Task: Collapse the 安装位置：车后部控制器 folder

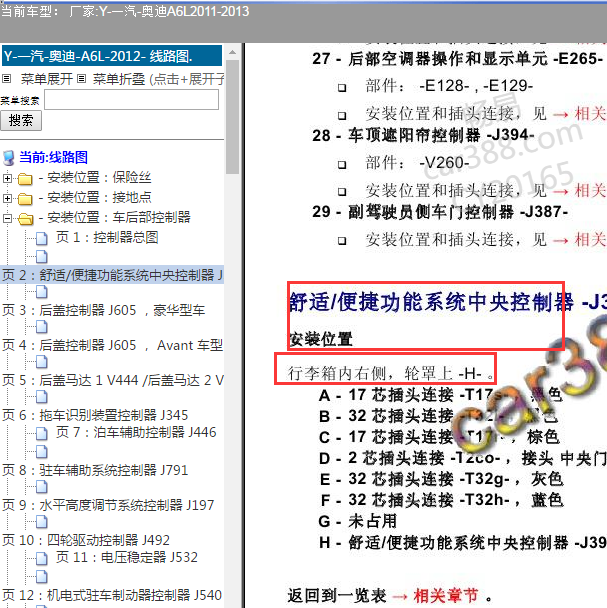Action: pyautogui.click(x=7, y=218)
